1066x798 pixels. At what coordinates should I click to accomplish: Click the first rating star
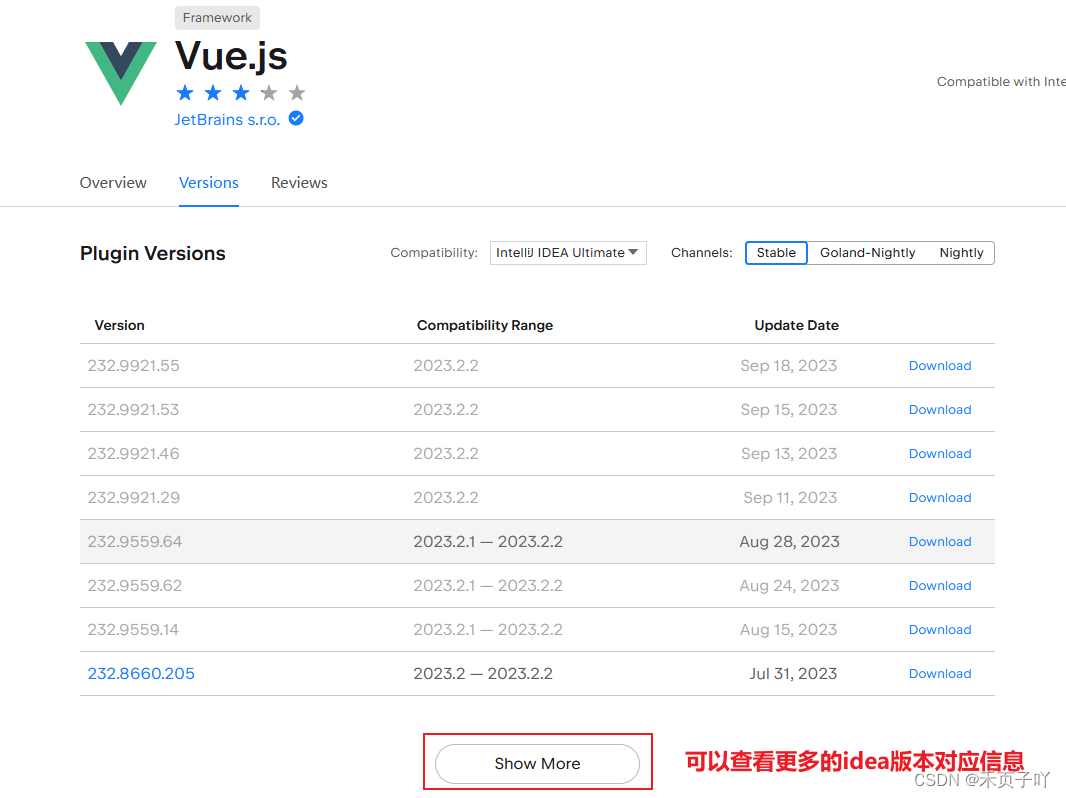(185, 92)
